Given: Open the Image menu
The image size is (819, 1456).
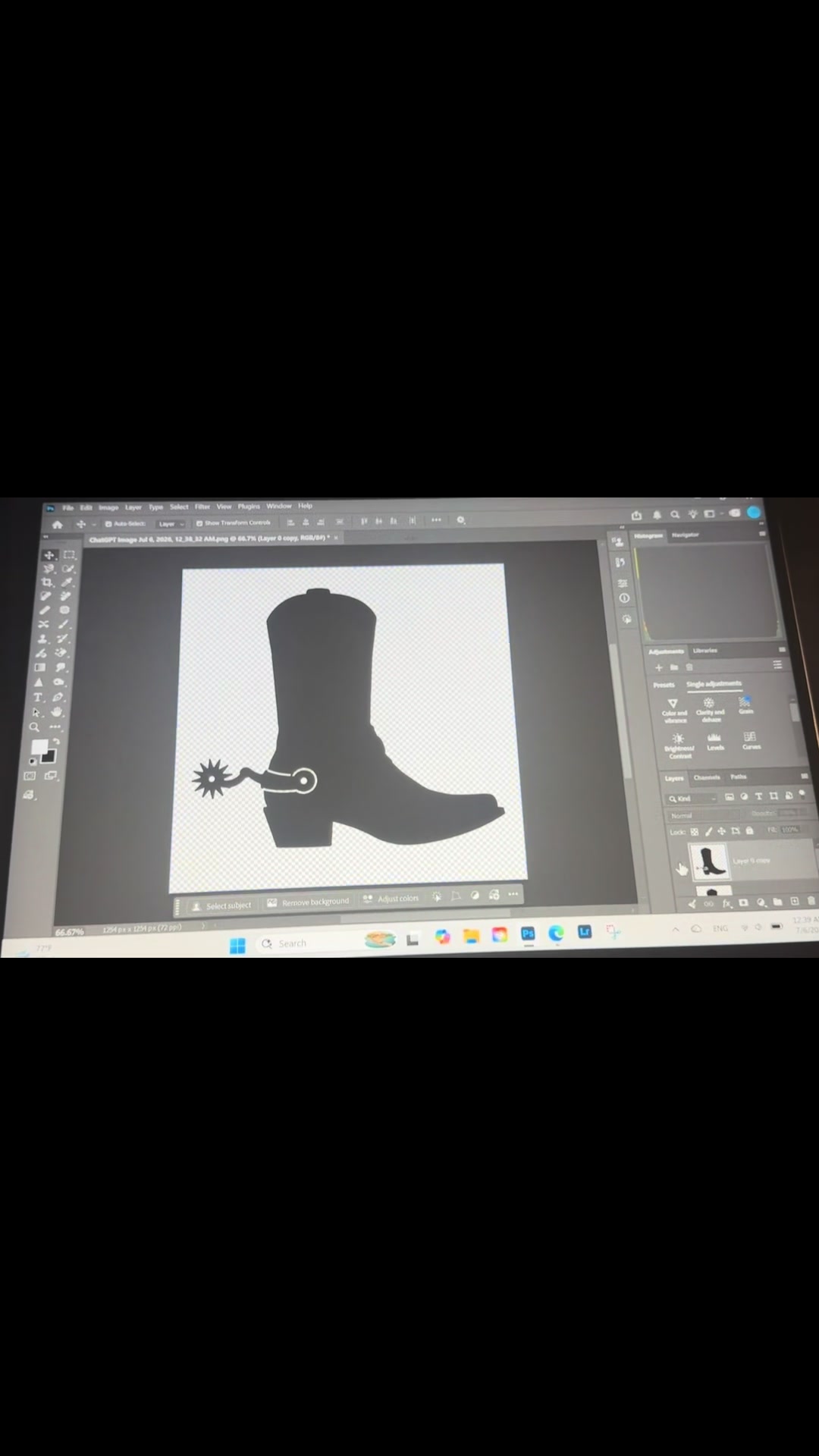Looking at the screenshot, I should 108,507.
